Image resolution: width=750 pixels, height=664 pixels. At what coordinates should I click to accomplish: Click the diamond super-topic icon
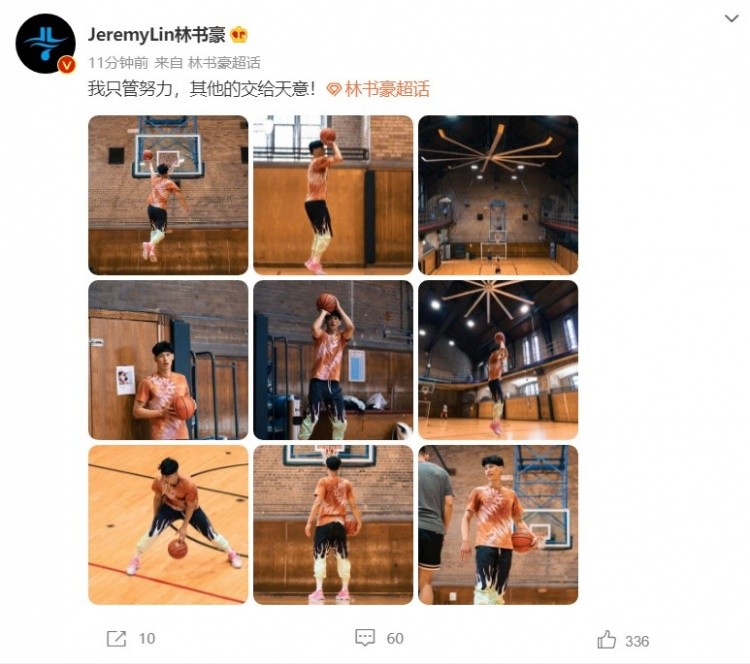(334, 89)
